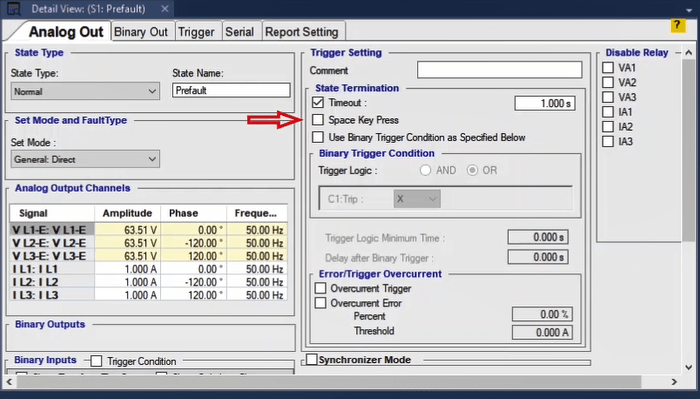
Task: Check the Binary Inputs Trigger Condition checkbox
Action: click(96, 361)
